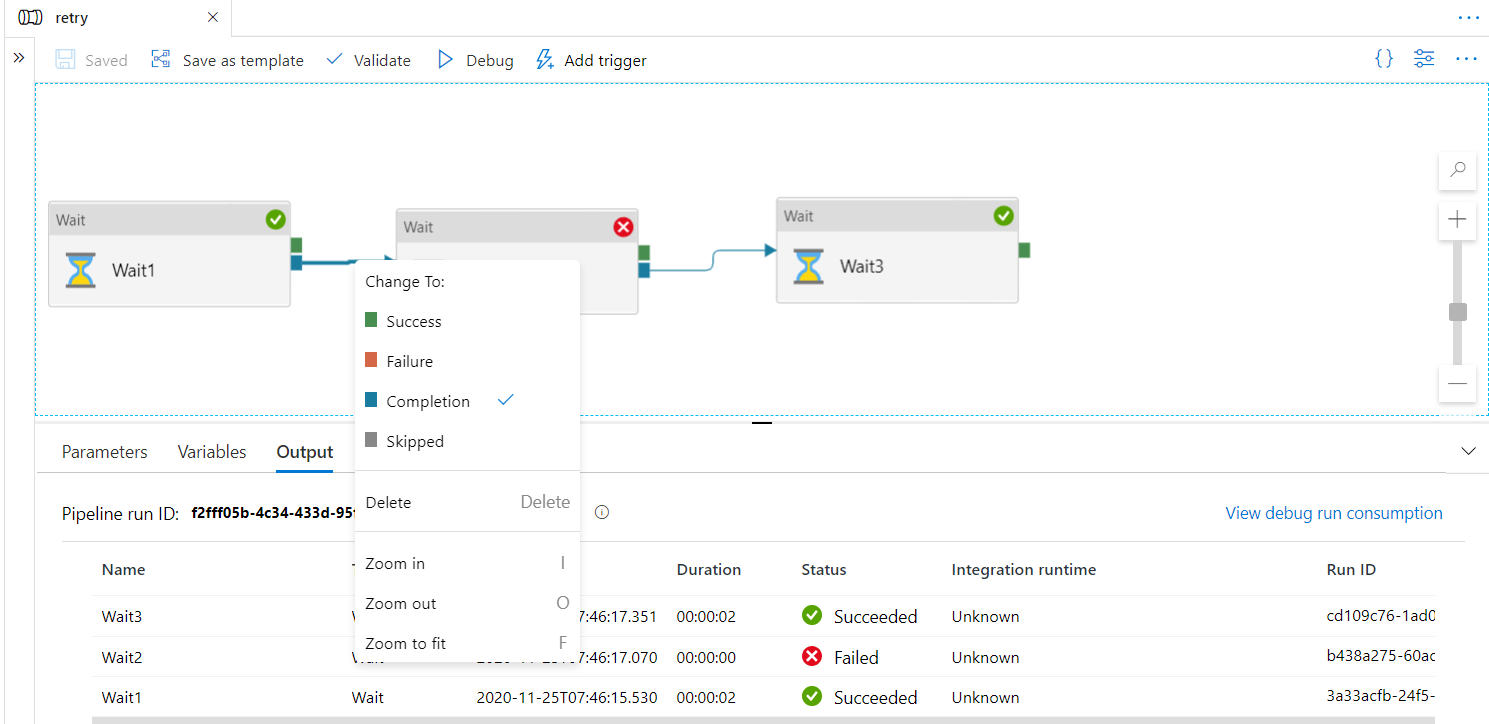
Task: Click the Save as template icon
Action: tap(161, 59)
